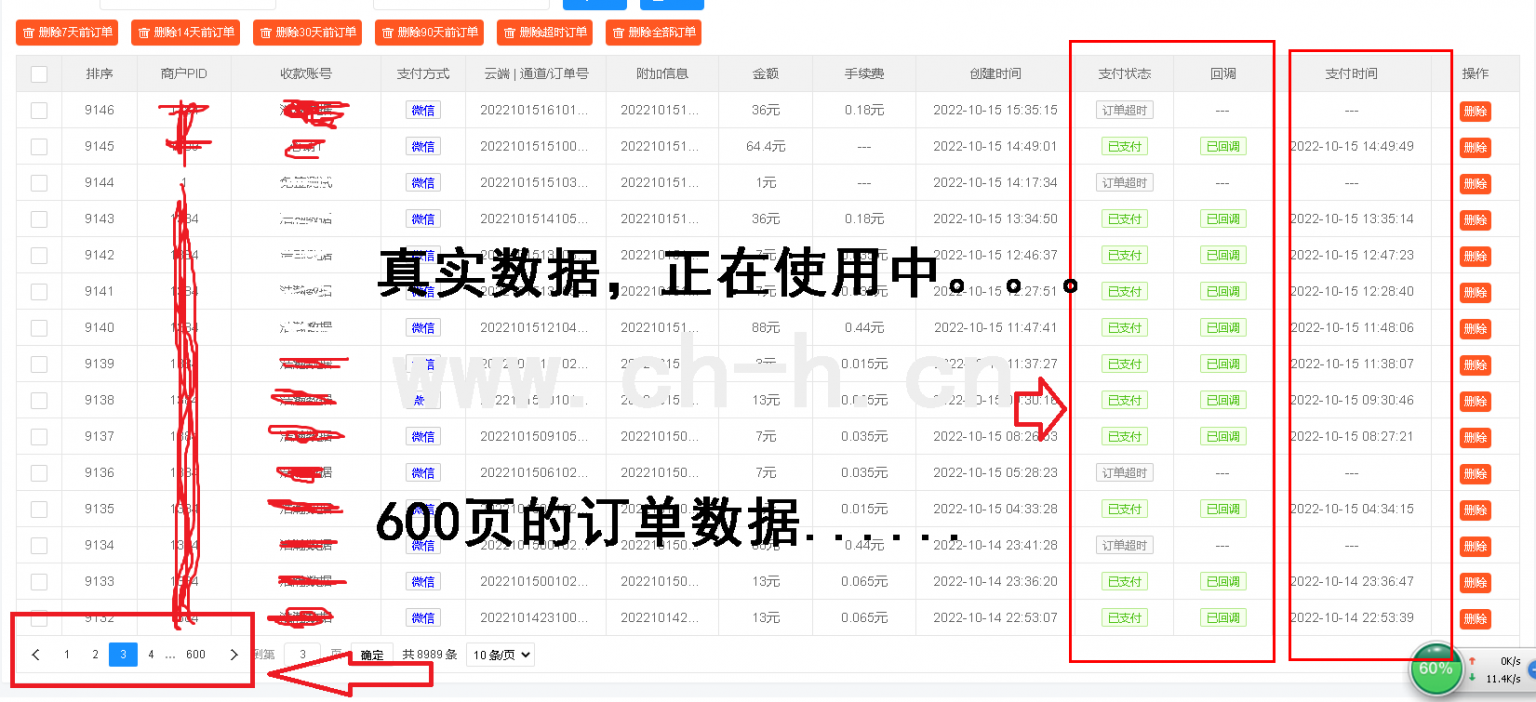Click the next page chevron in pagination
This screenshot has width=1536, height=702.
[234, 655]
